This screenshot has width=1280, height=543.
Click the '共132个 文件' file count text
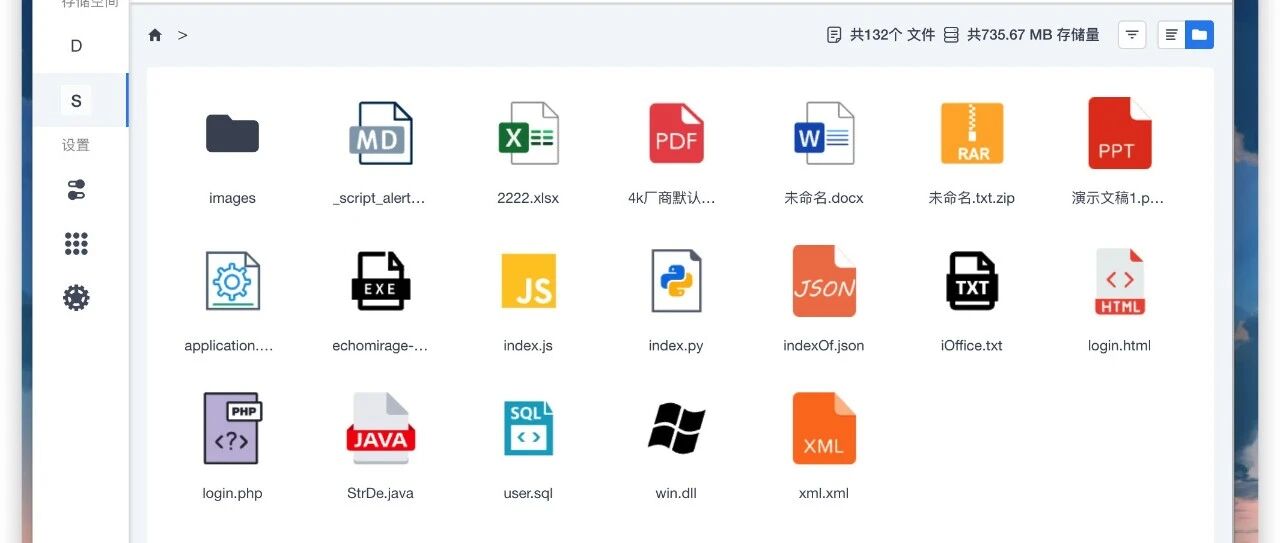pos(892,35)
